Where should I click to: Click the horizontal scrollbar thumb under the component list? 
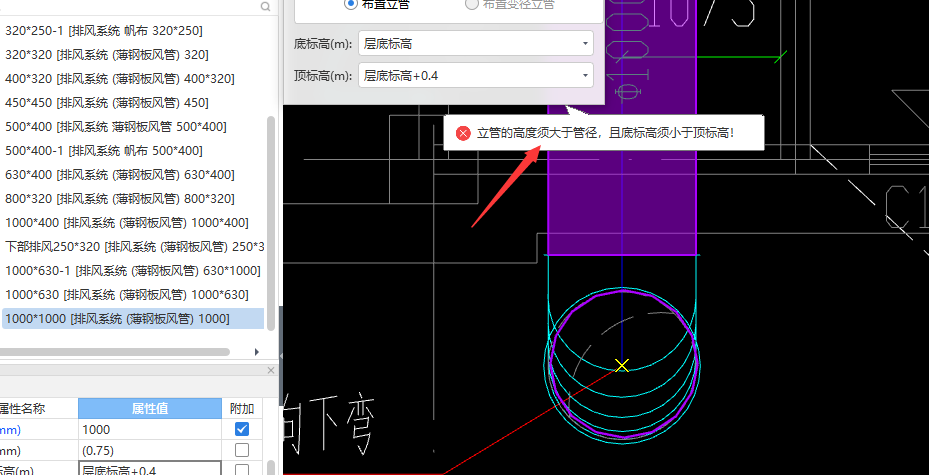point(115,352)
